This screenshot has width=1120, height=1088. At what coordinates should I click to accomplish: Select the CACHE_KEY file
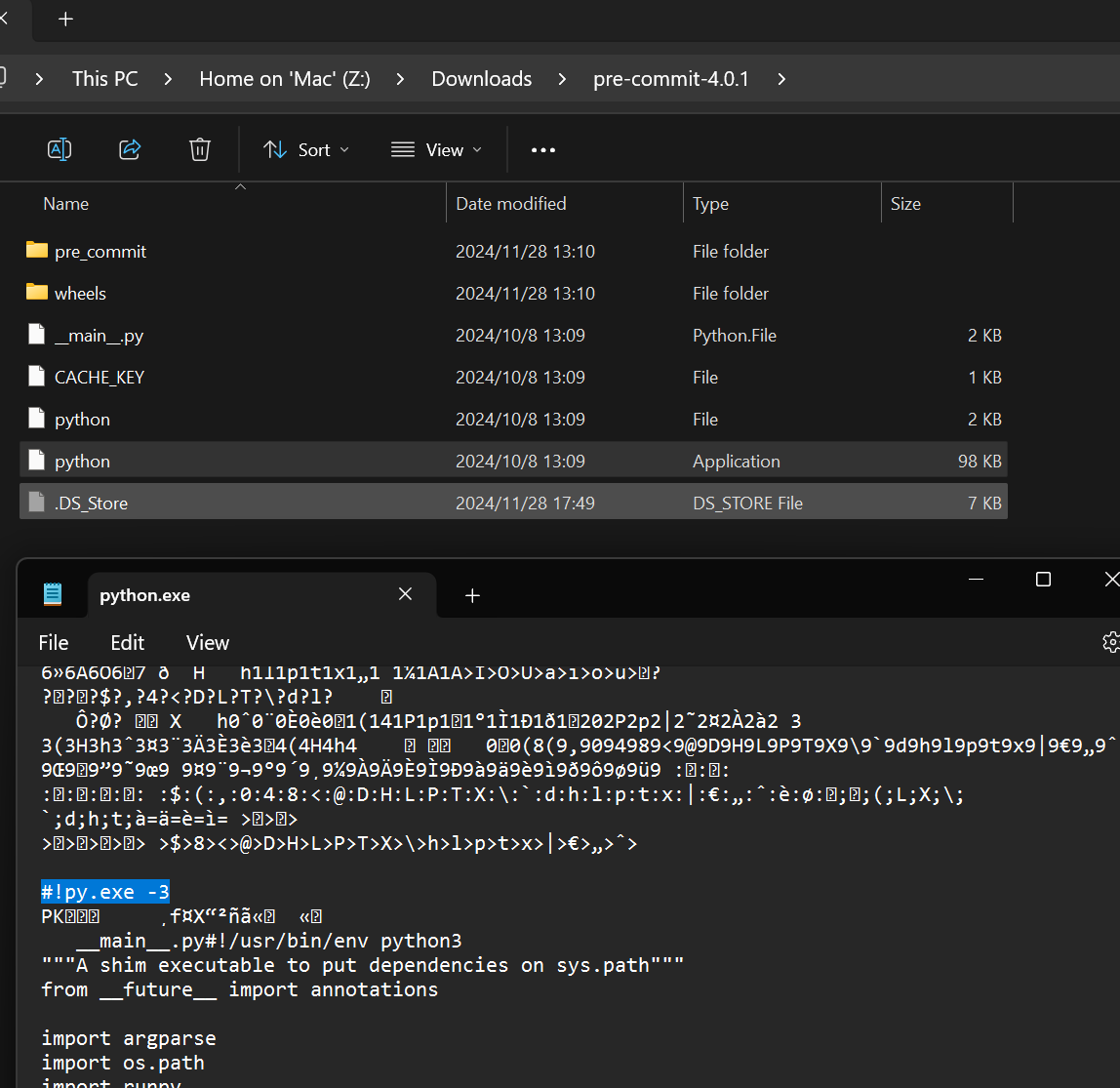coord(100,378)
